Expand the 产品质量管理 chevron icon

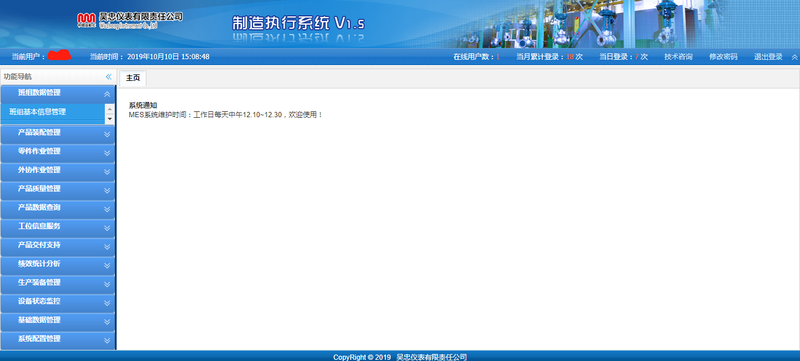click(x=107, y=190)
